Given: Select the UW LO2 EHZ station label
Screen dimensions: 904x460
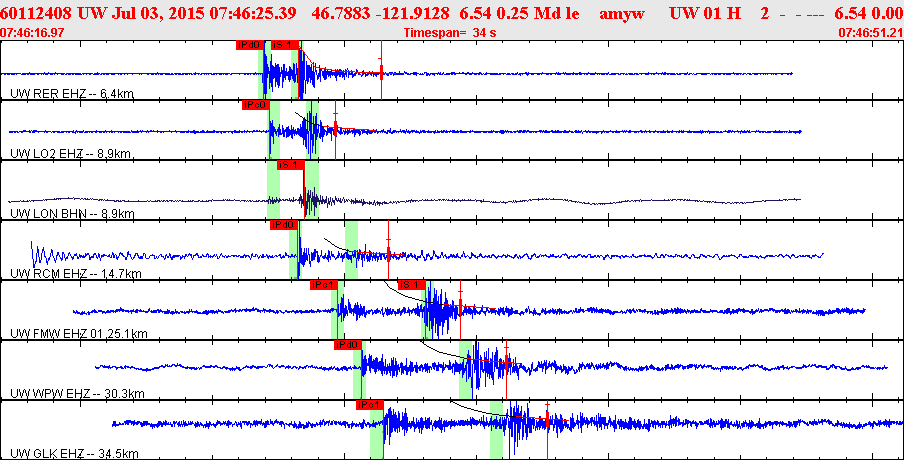Looking at the screenshot, I should [71, 154].
